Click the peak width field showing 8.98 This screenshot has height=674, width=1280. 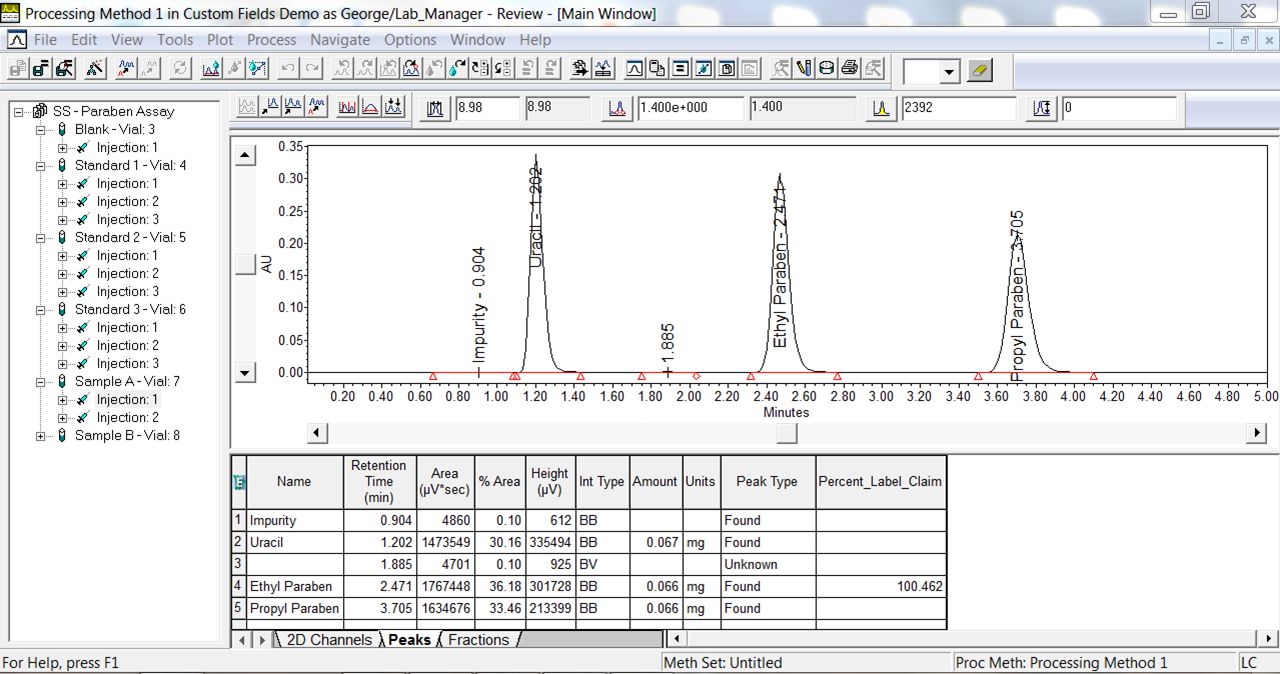pyautogui.click(x=488, y=108)
